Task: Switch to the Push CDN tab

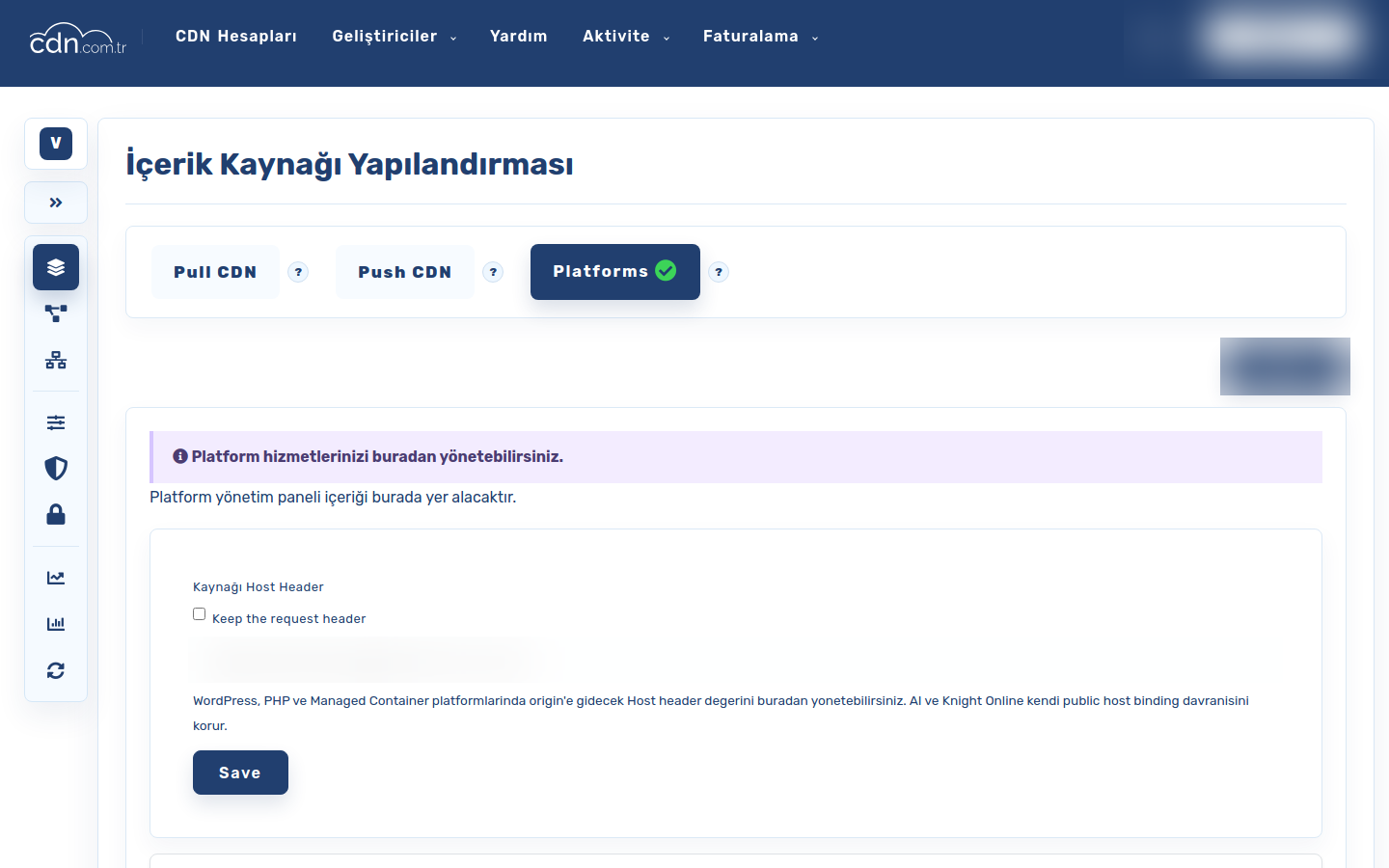Action: coord(405,272)
